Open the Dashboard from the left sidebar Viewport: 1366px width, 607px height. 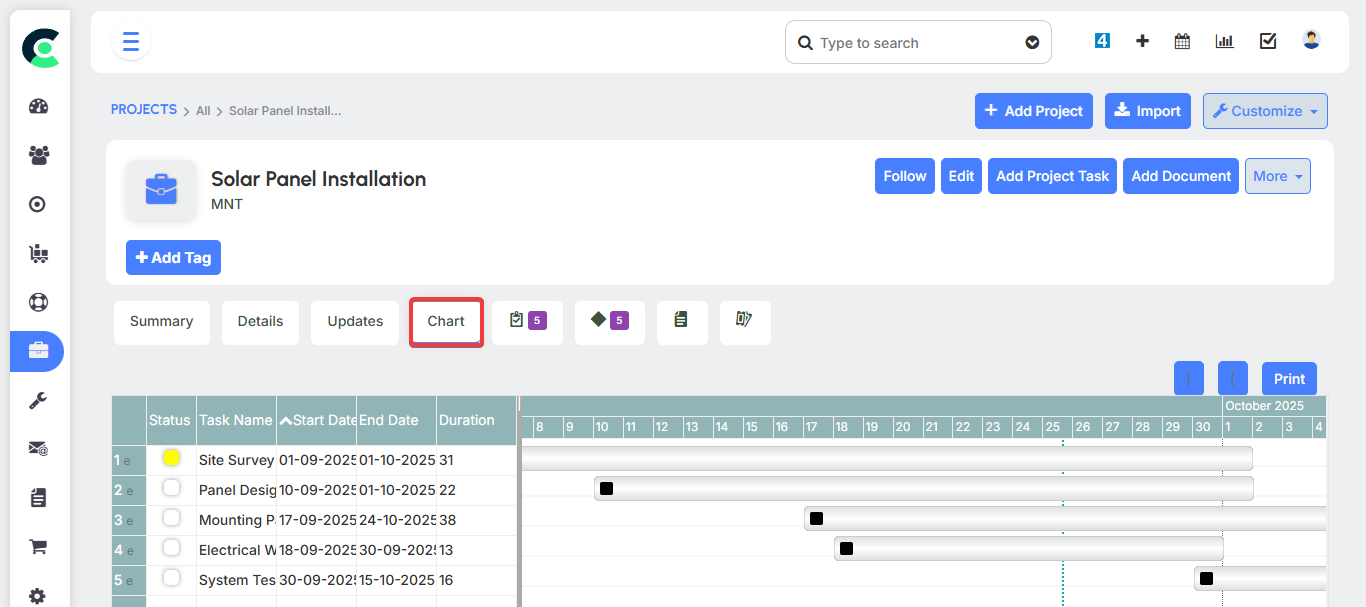coord(37,106)
